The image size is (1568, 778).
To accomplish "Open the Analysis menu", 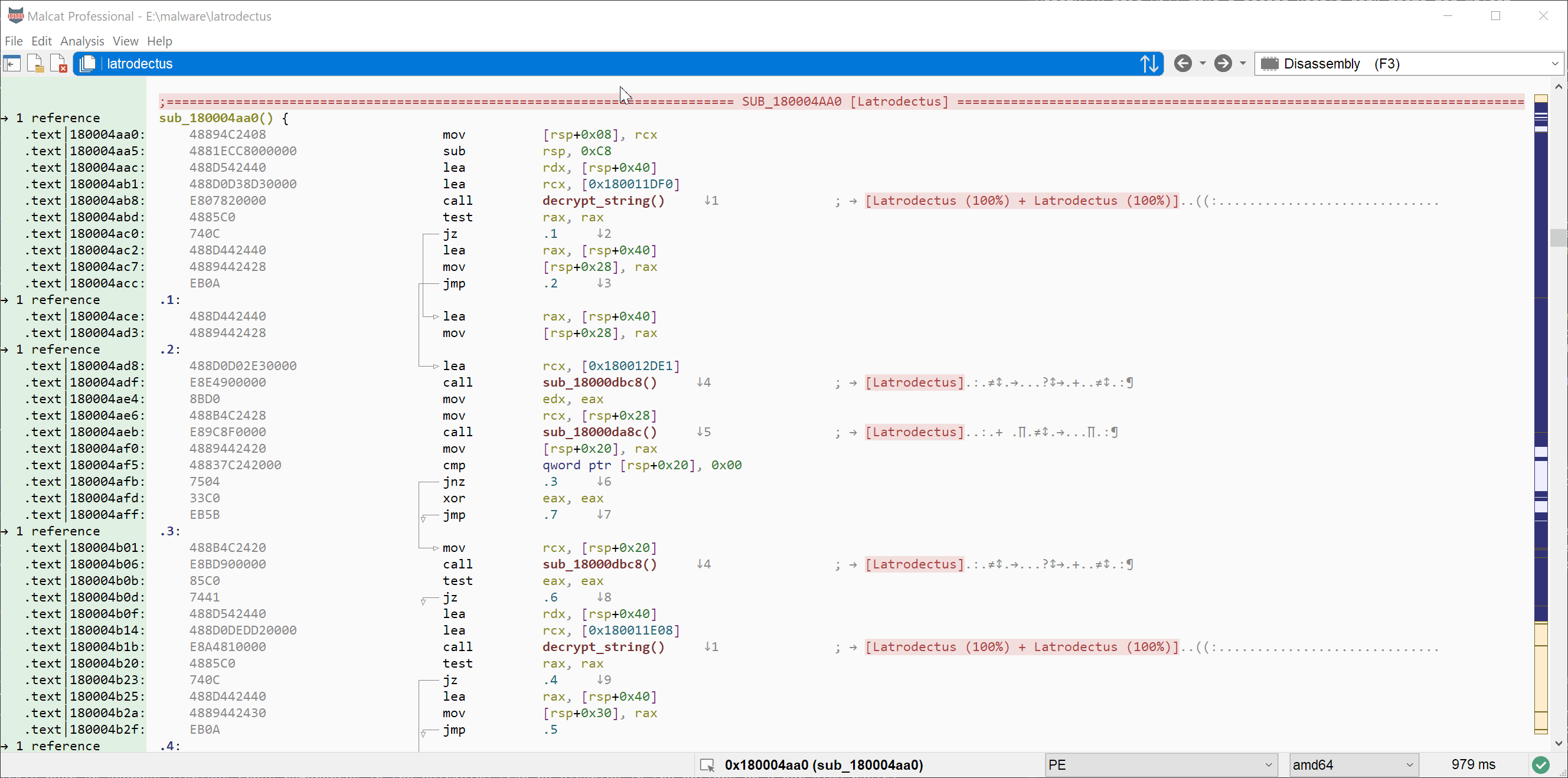I will [82, 41].
